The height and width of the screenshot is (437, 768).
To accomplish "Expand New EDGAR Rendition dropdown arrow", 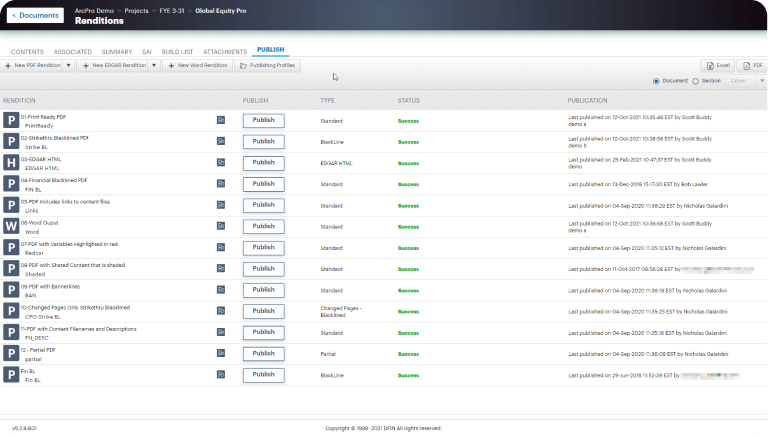I will pos(154,65).
